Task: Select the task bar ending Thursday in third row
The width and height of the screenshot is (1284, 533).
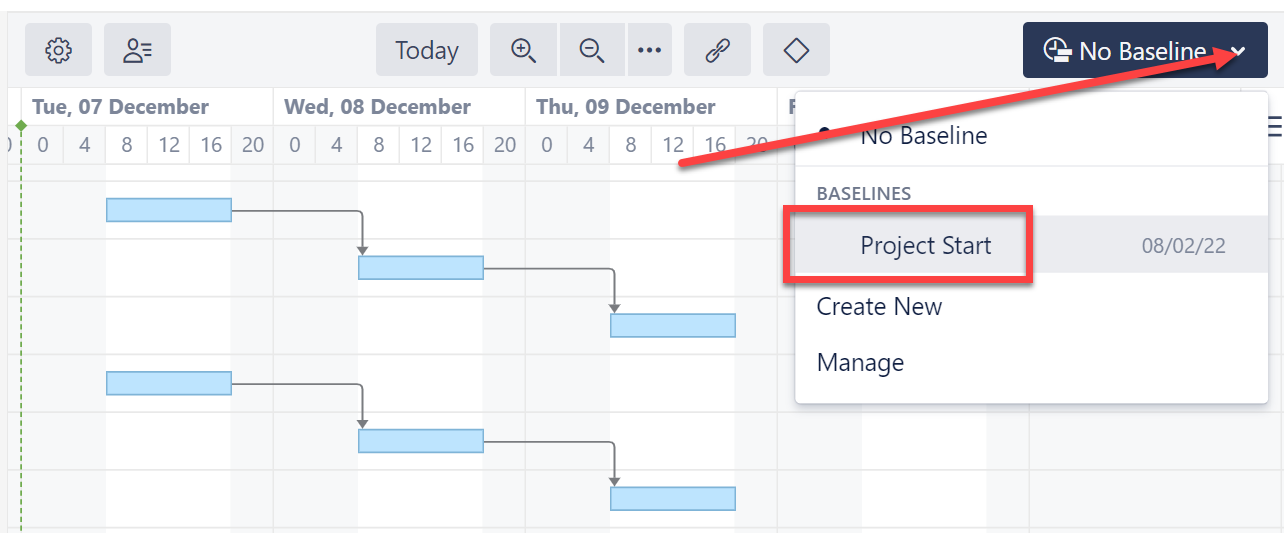Action: pos(673,326)
